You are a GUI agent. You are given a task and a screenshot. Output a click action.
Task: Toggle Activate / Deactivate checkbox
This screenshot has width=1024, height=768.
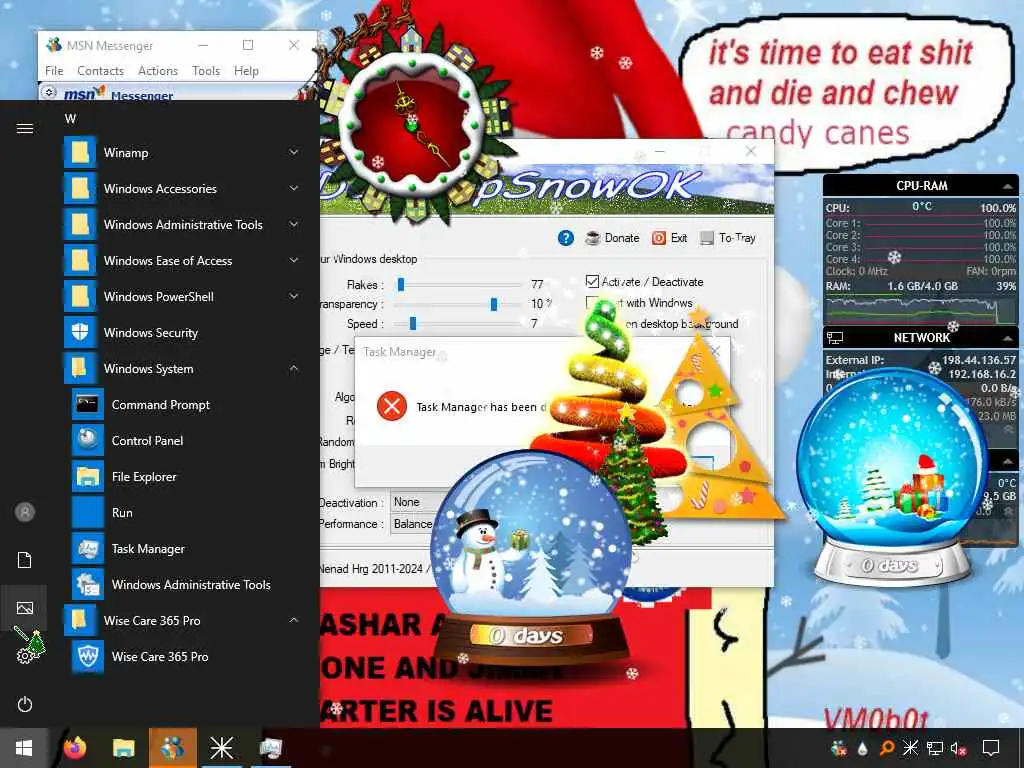[592, 281]
